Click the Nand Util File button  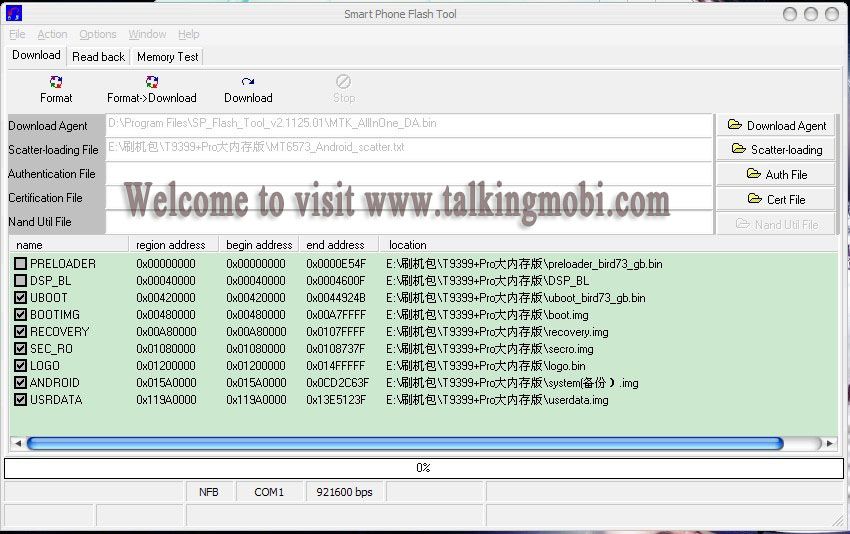(x=776, y=224)
